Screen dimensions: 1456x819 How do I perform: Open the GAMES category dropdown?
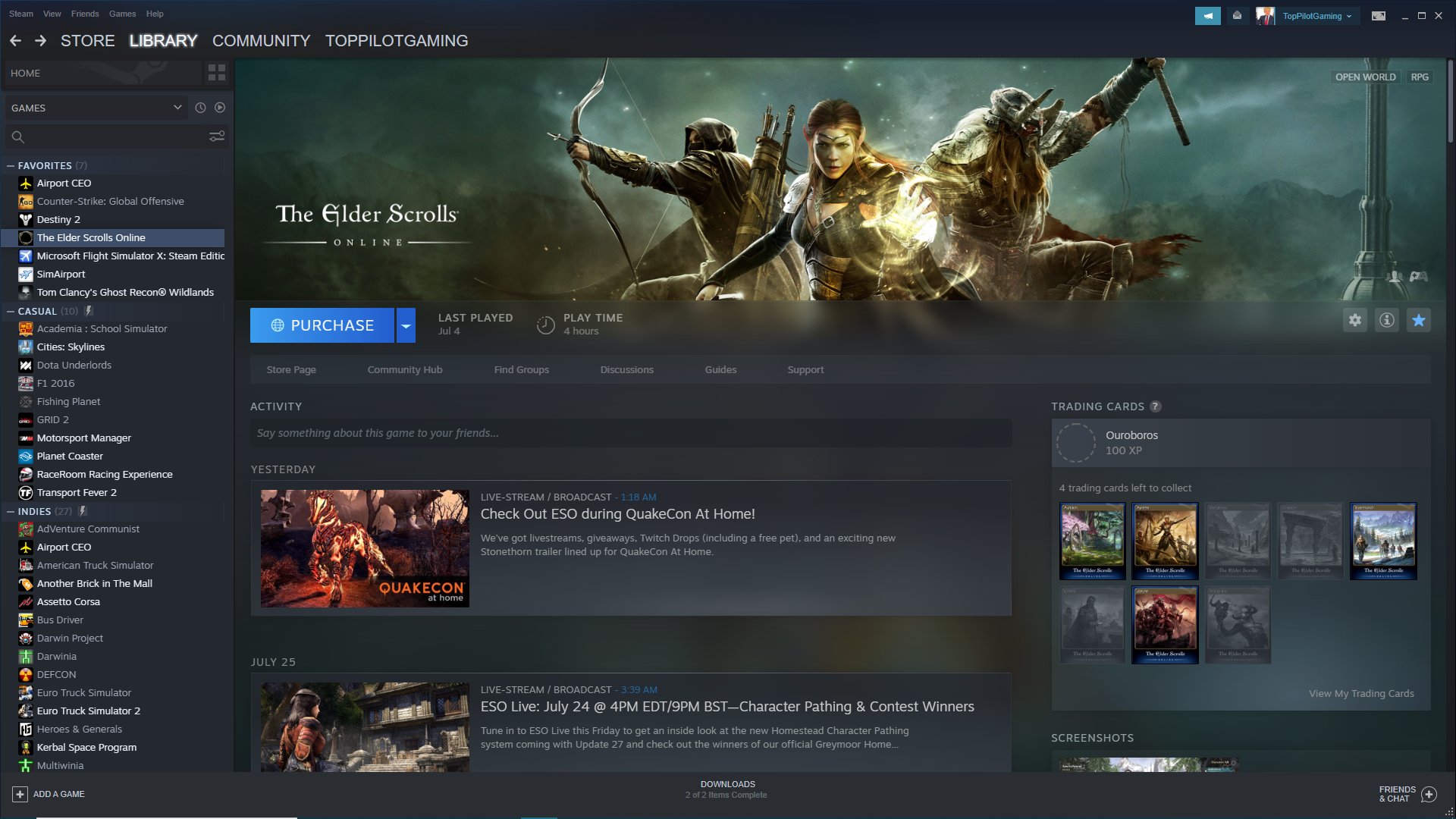pyautogui.click(x=95, y=107)
